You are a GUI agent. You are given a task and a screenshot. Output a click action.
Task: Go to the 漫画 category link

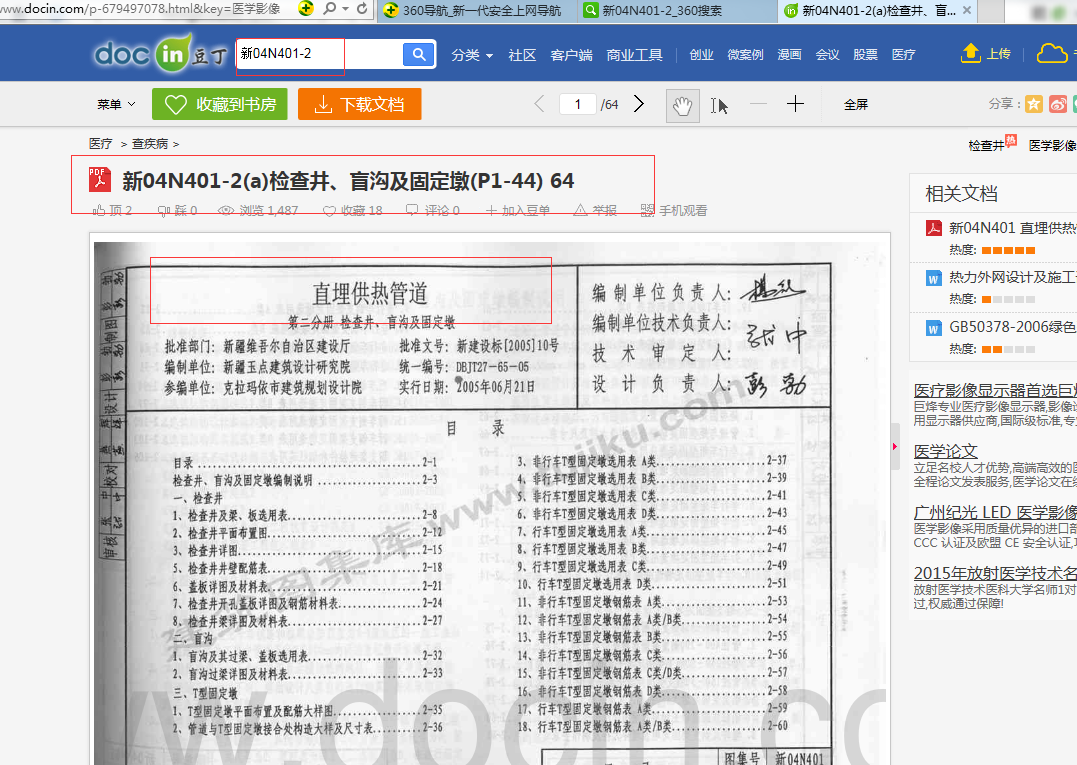[x=789, y=55]
